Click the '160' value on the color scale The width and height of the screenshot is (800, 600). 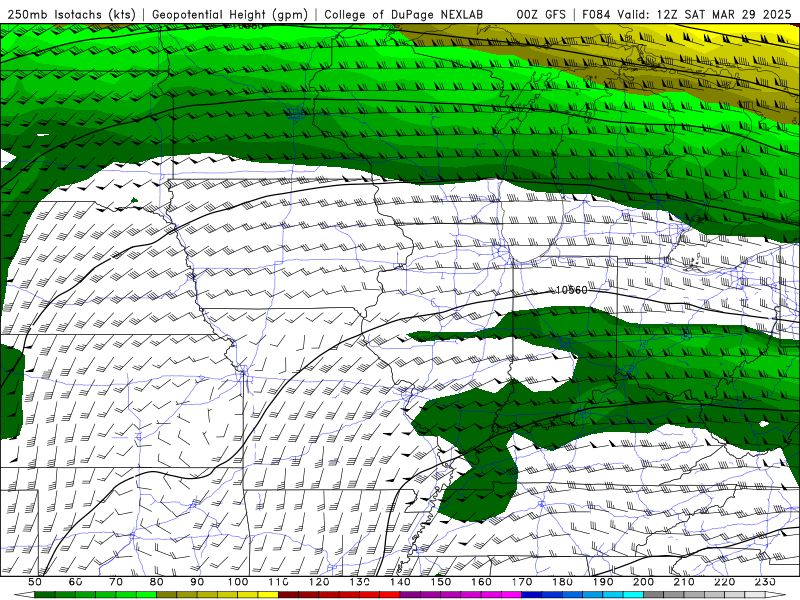[481, 582]
